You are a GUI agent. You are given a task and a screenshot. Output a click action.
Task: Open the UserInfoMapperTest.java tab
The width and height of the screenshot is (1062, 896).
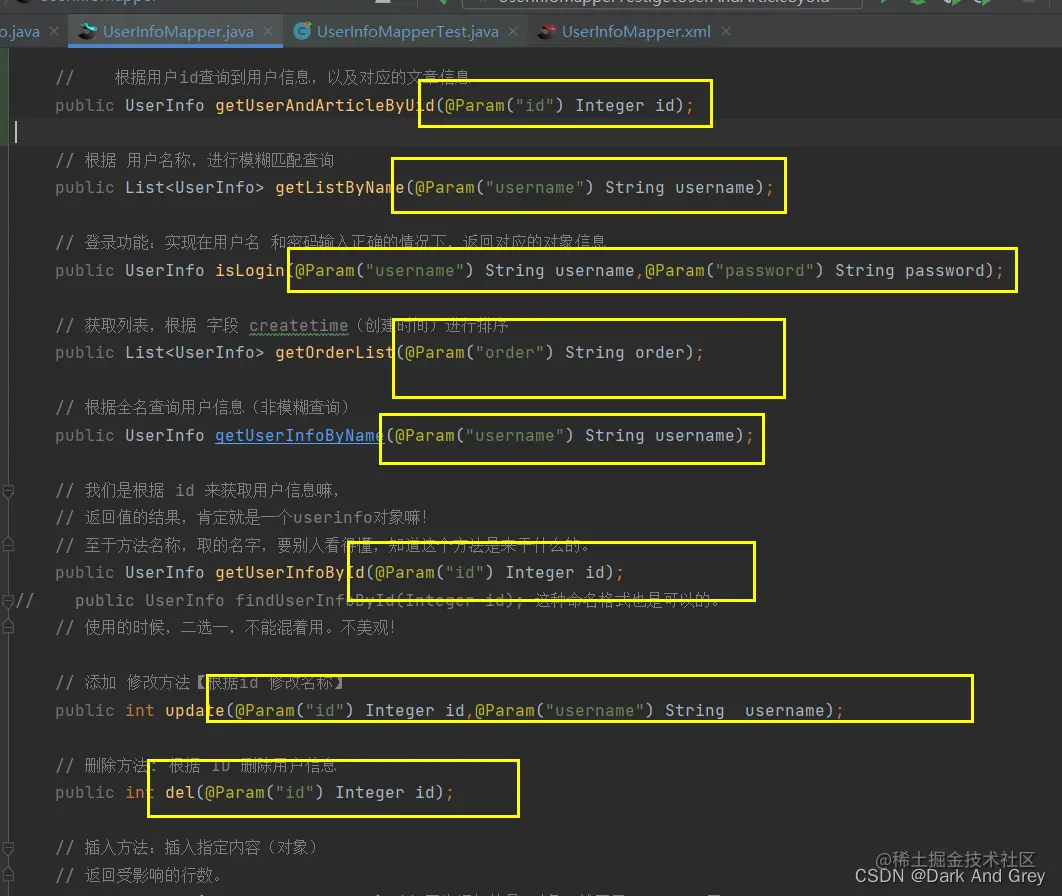407,32
